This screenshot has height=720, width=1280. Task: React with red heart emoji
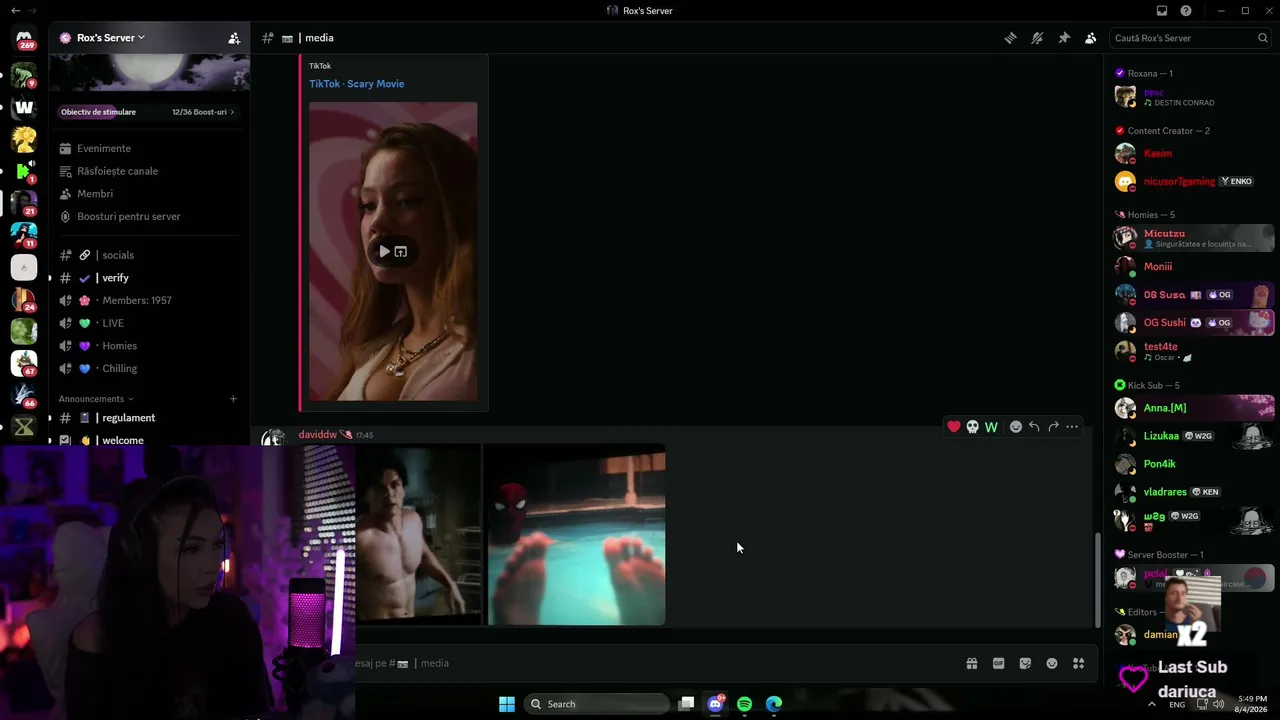click(953, 427)
